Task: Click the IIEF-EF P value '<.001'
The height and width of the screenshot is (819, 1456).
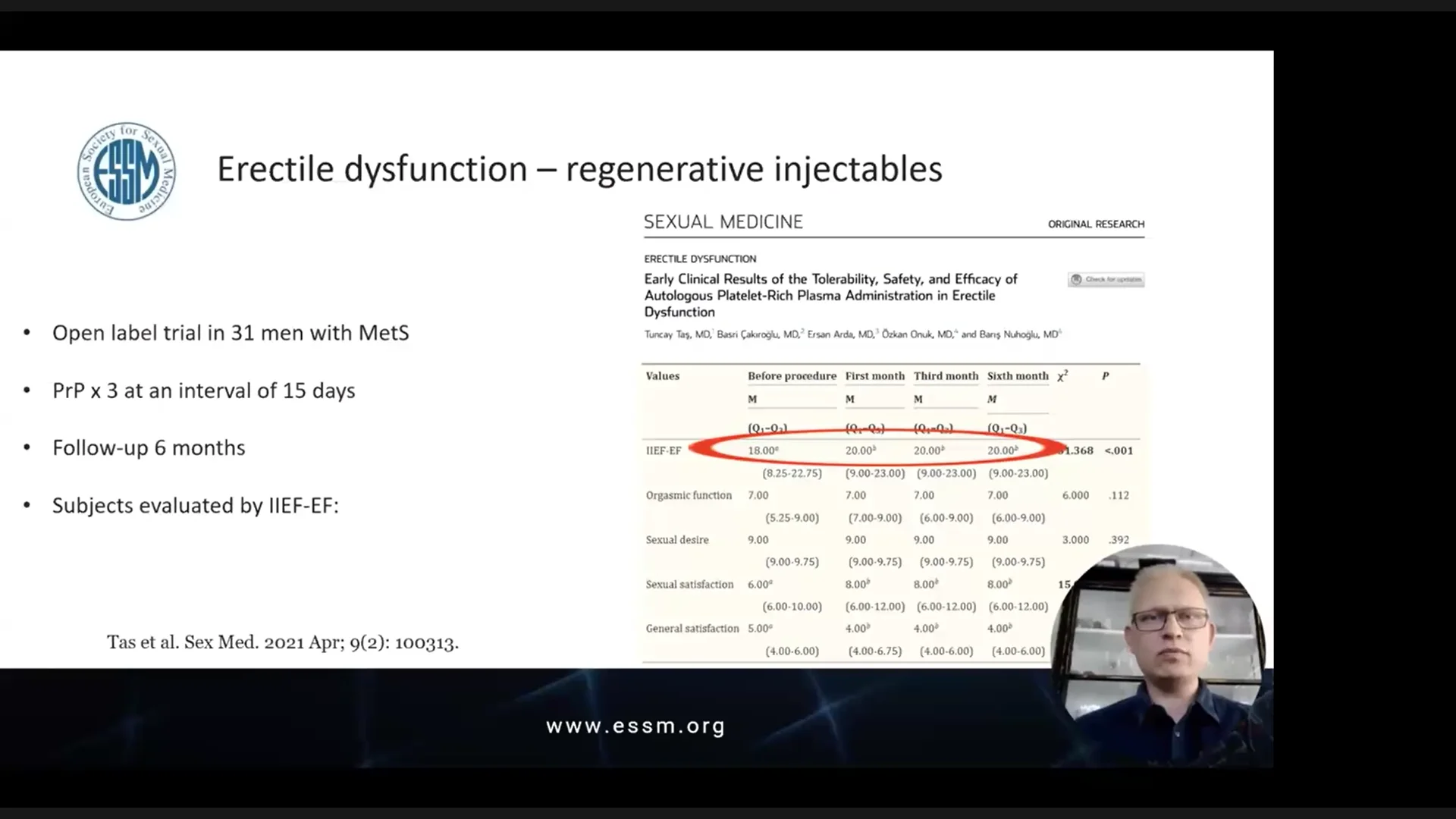Action: click(x=1119, y=450)
